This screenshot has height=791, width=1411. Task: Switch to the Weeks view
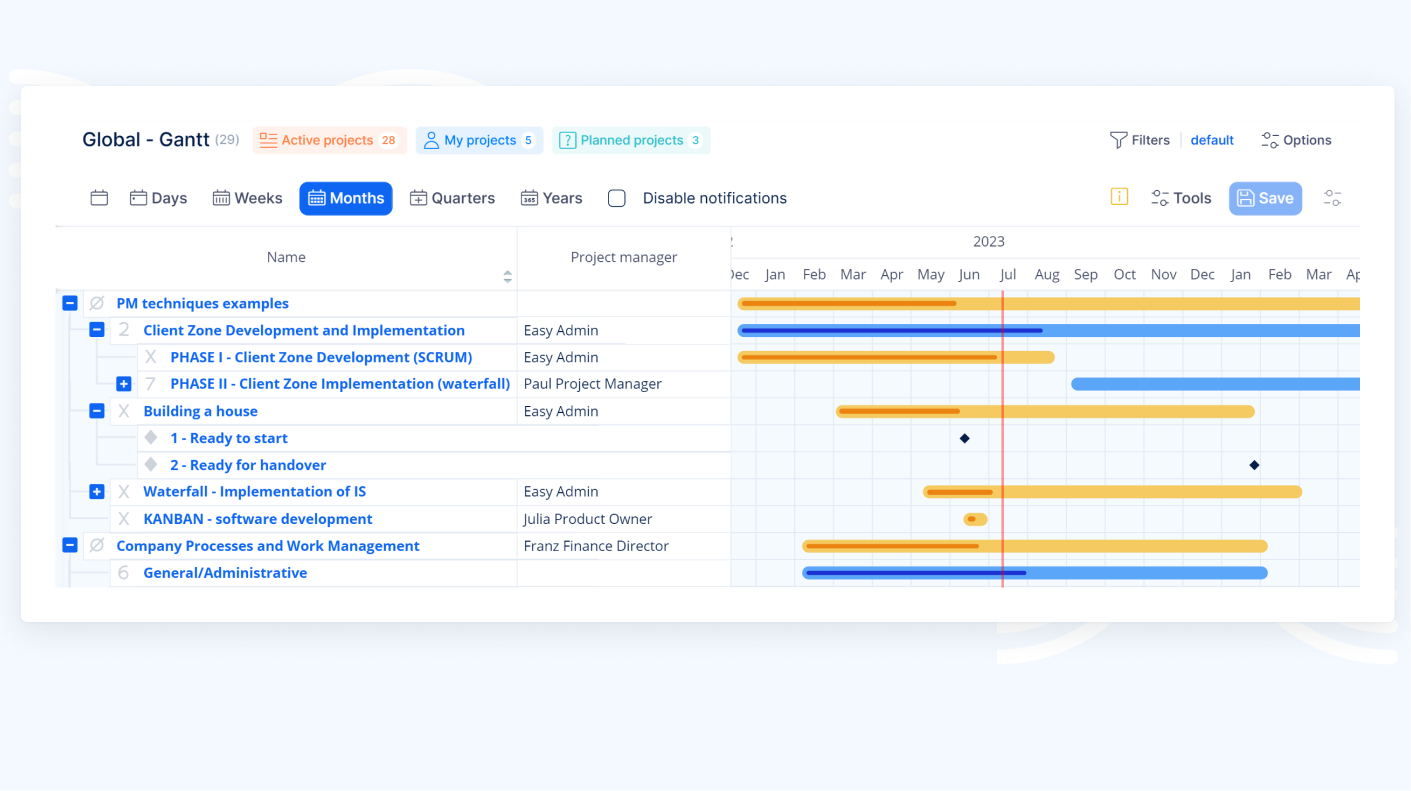pos(247,198)
